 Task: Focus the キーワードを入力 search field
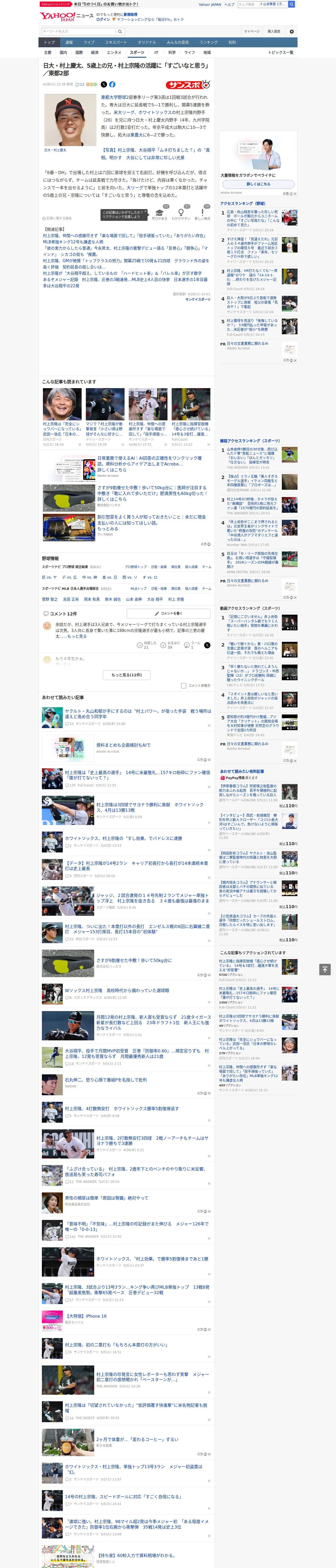coord(79,32)
